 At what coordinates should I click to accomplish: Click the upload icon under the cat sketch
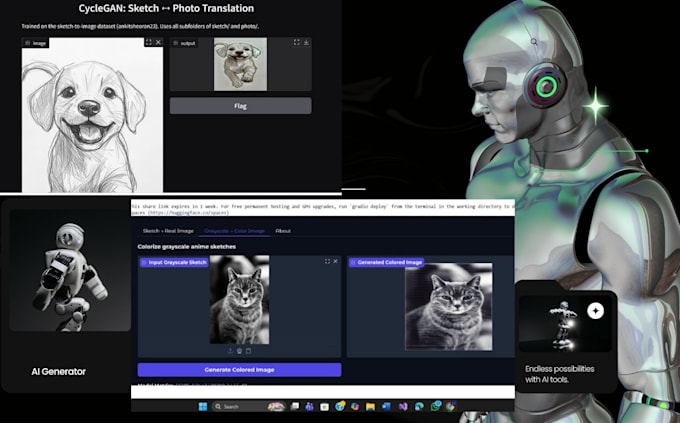[x=230, y=351]
